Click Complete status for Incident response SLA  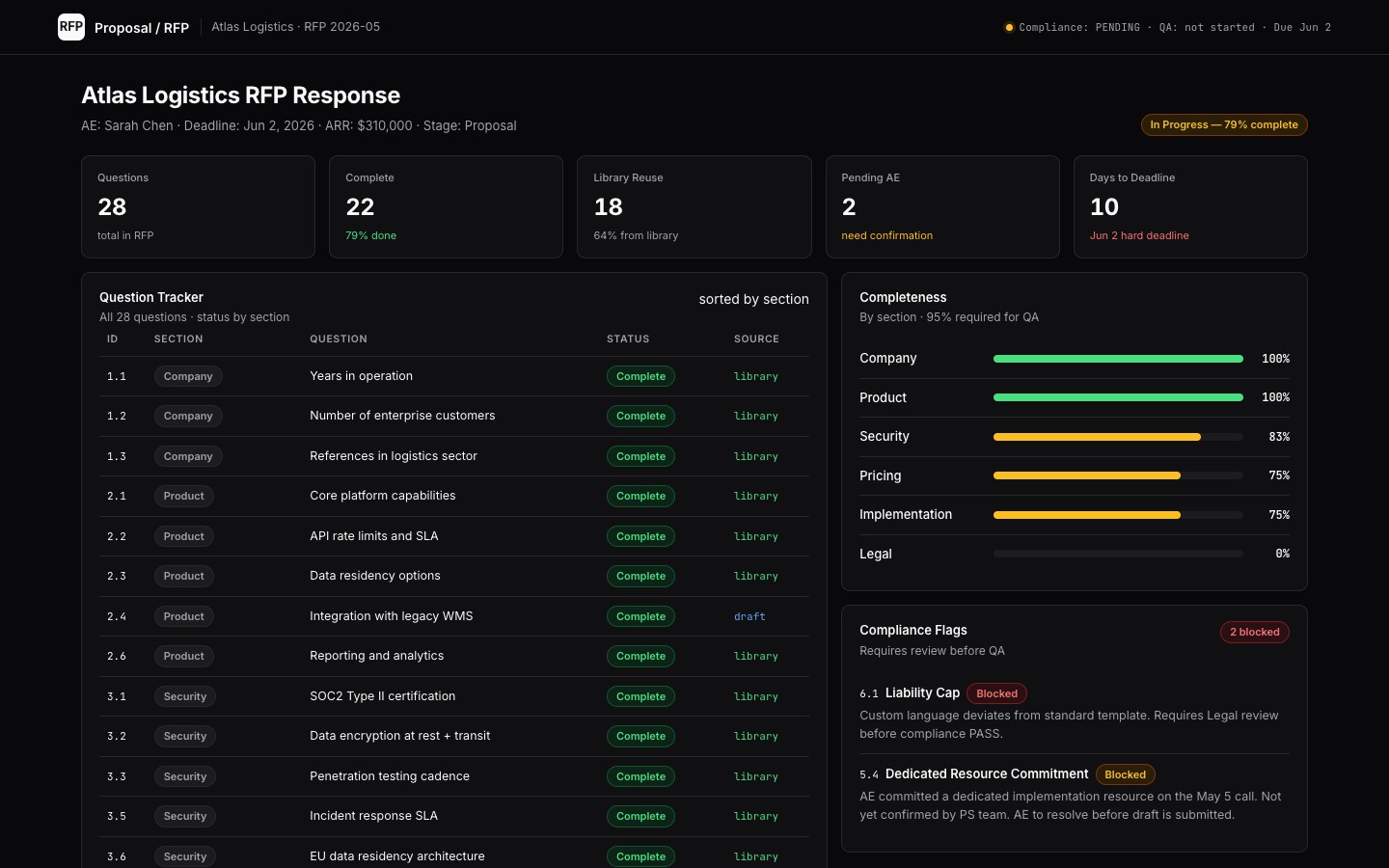coord(640,816)
